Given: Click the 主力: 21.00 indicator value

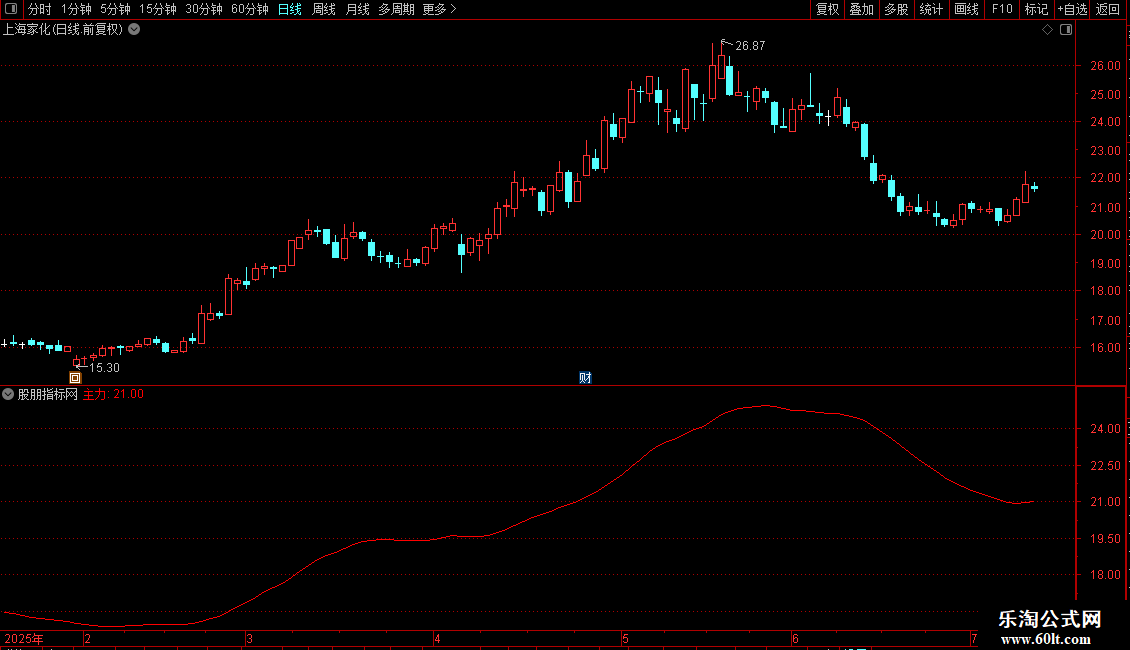Looking at the screenshot, I should [x=113, y=394].
